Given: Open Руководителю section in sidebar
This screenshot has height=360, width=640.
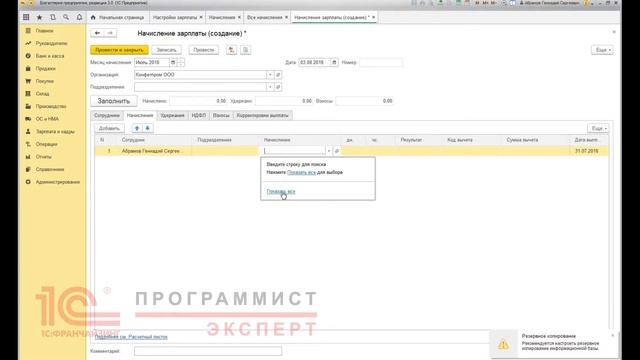Looking at the screenshot, I should (x=51, y=43).
